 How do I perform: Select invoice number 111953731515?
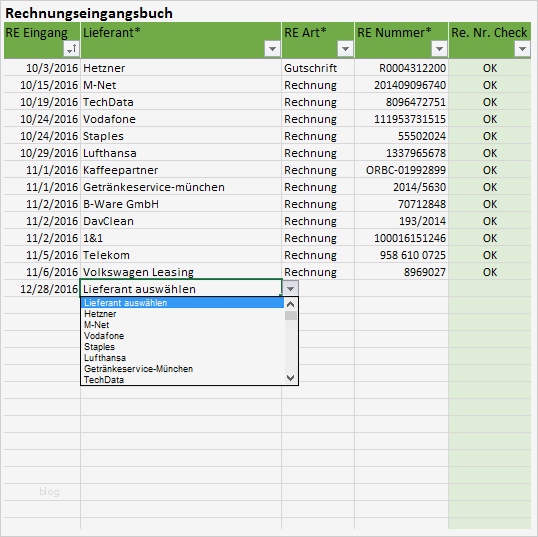tap(401, 119)
